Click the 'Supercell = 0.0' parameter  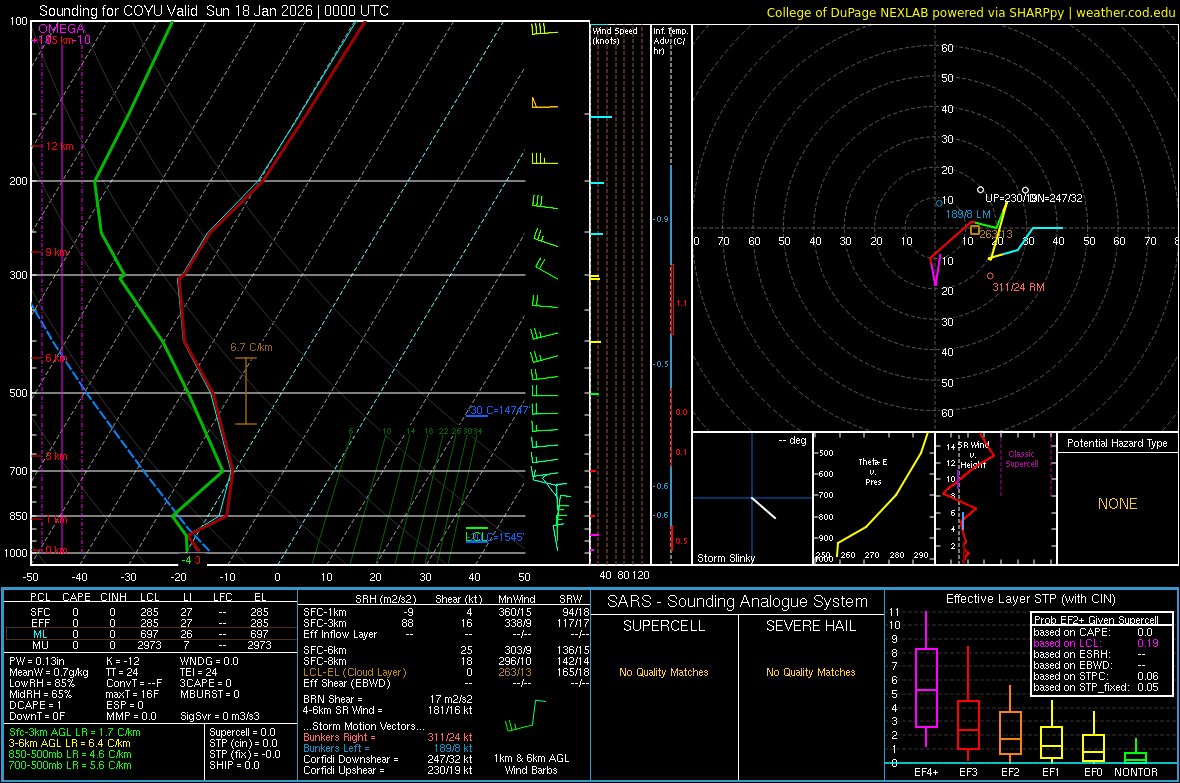pyautogui.click(x=242, y=732)
